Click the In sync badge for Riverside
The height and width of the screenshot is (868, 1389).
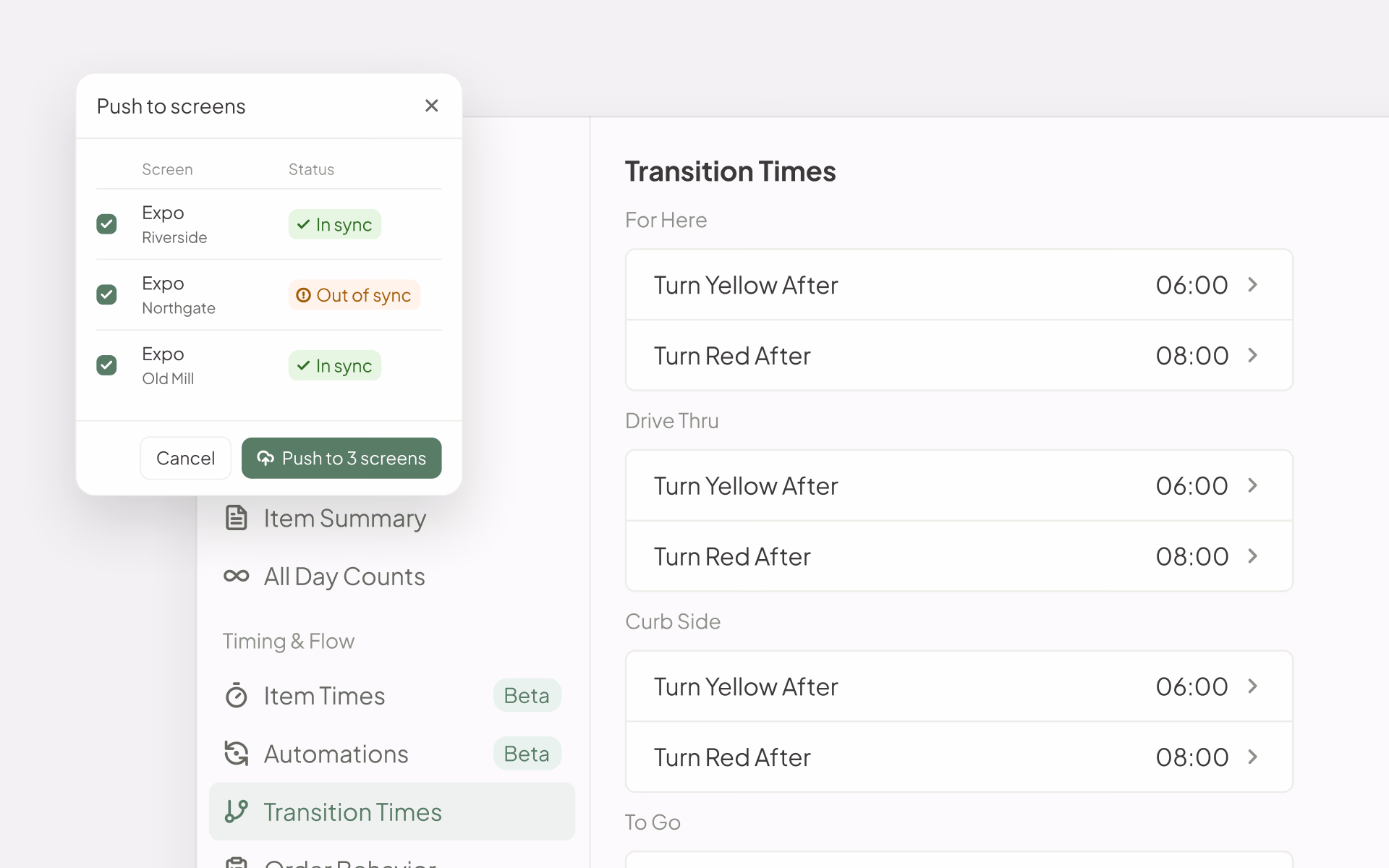(x=335, y=224)
